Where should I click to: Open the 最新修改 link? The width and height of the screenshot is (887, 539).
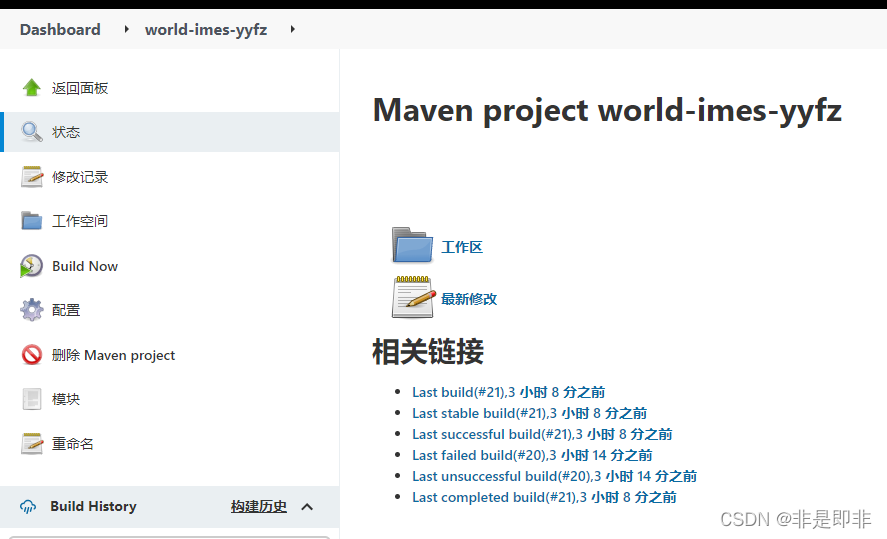coord(469,299)
